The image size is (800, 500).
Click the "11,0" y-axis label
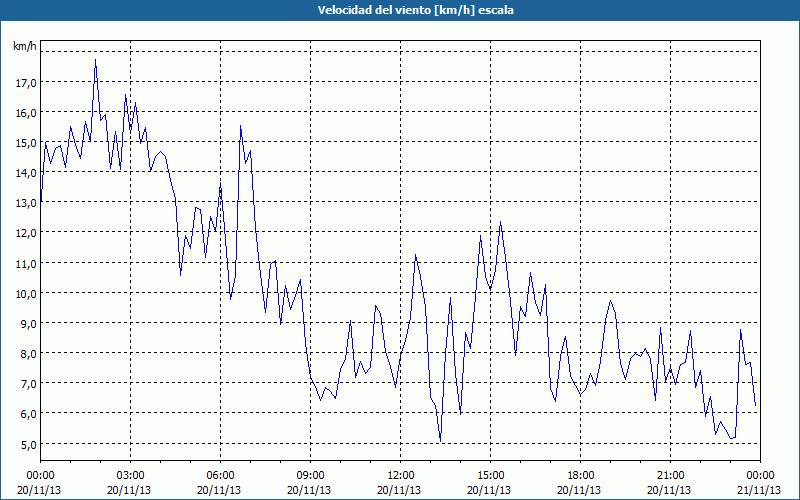(26, 264)
